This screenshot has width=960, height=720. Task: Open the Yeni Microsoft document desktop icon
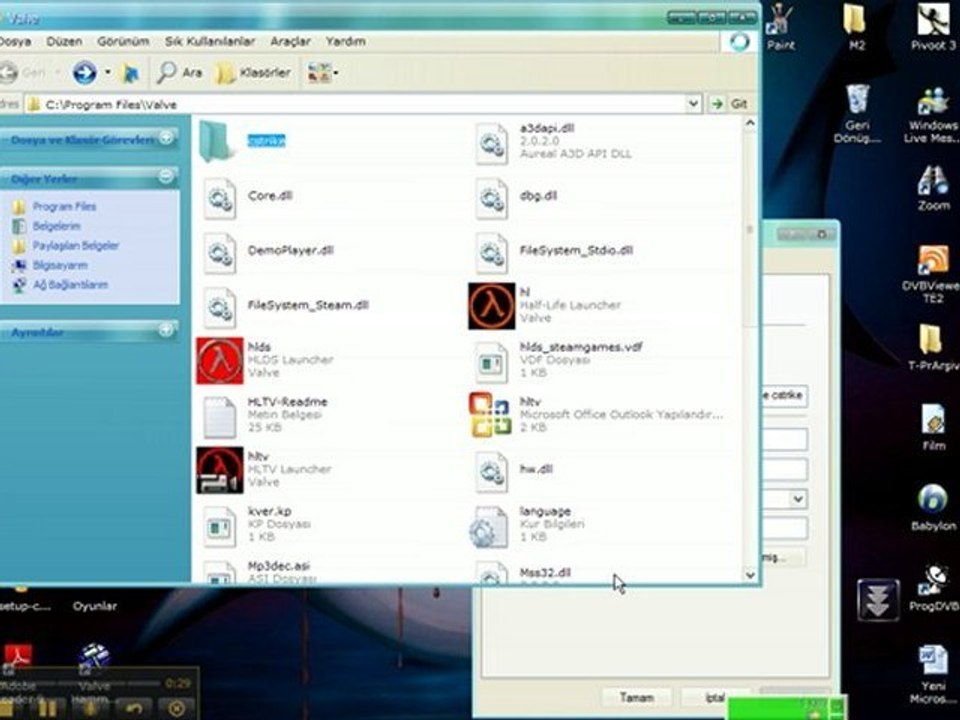(x=933, y=674)
